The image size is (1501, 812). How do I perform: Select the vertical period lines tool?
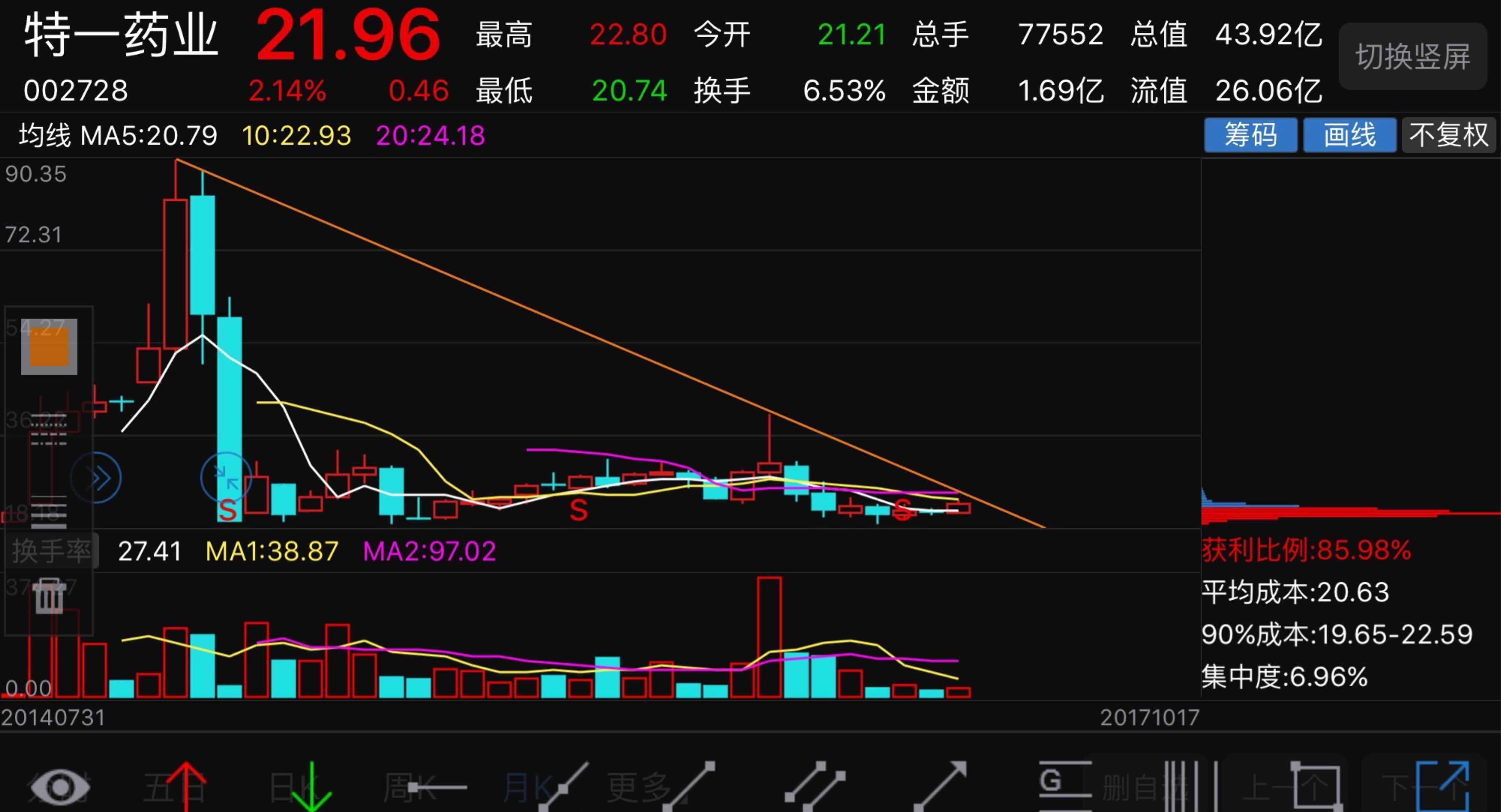[x=1191, y=786]
